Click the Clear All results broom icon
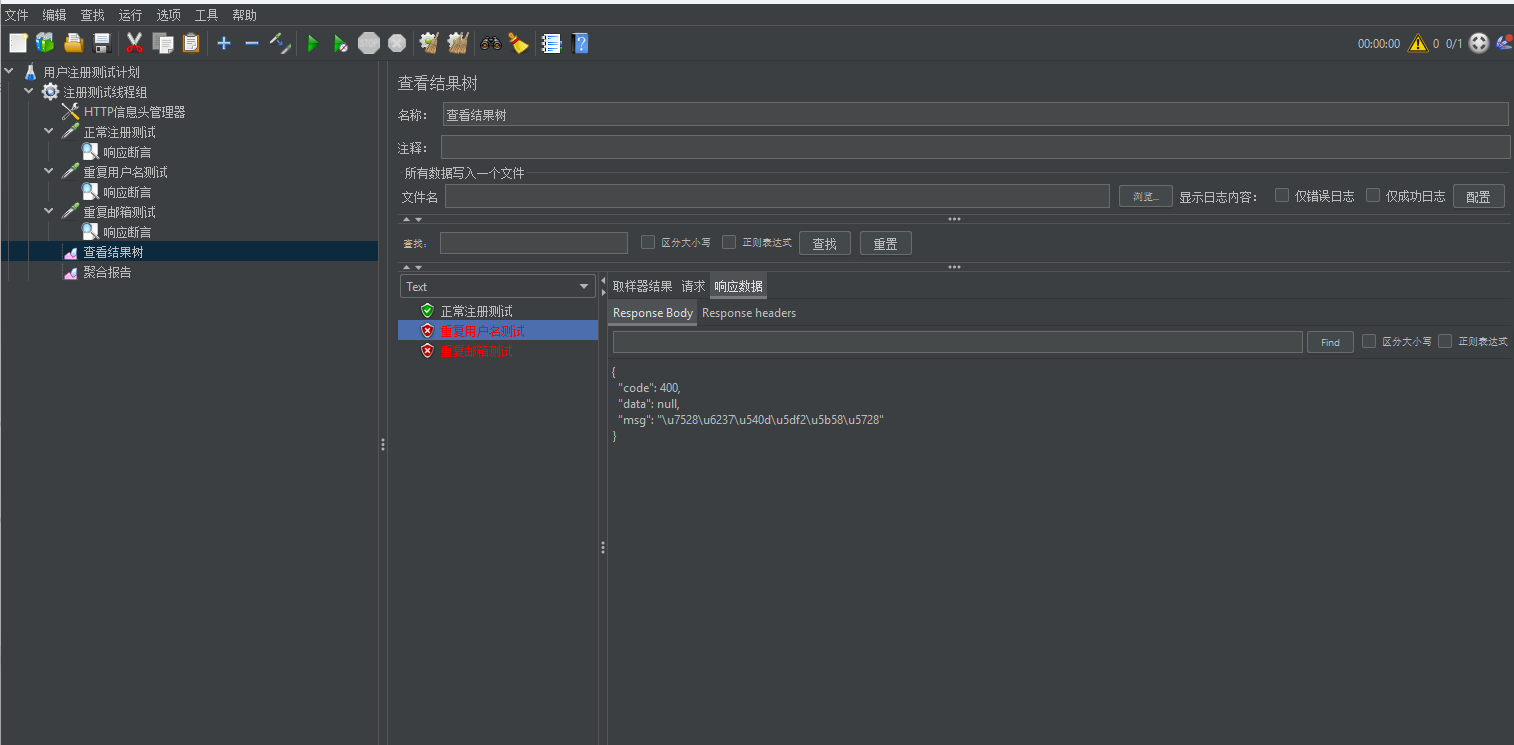Viewport: 1514px width, 745px height. pos(457,43)
